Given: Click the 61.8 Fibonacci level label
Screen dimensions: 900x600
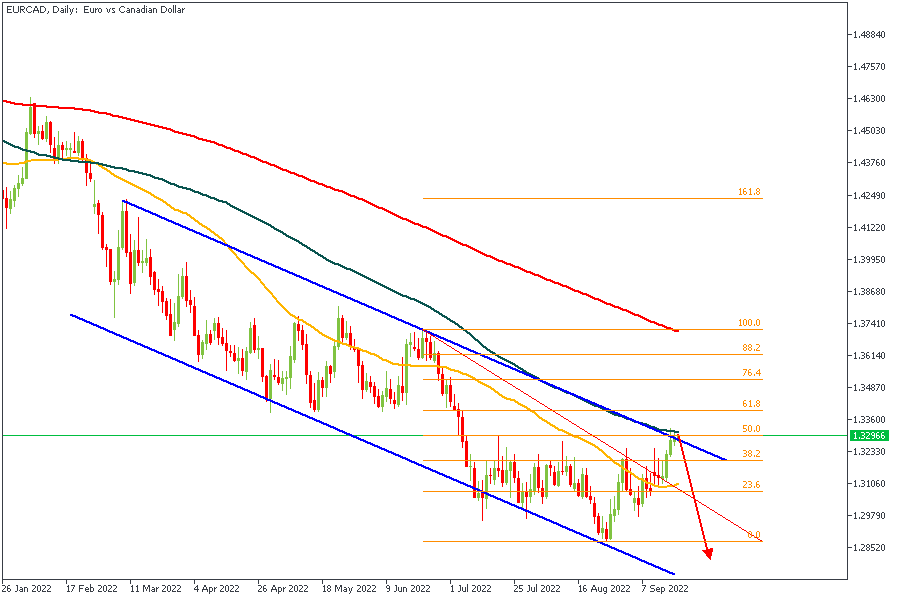Looking at the screenshot, I should tap(750, 404).
